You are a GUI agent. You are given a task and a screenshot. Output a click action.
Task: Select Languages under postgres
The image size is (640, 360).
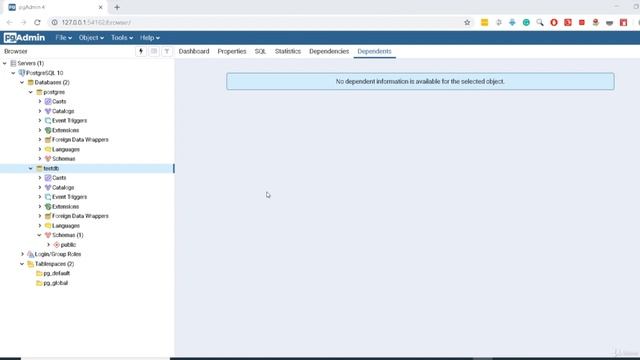point(66,149)
